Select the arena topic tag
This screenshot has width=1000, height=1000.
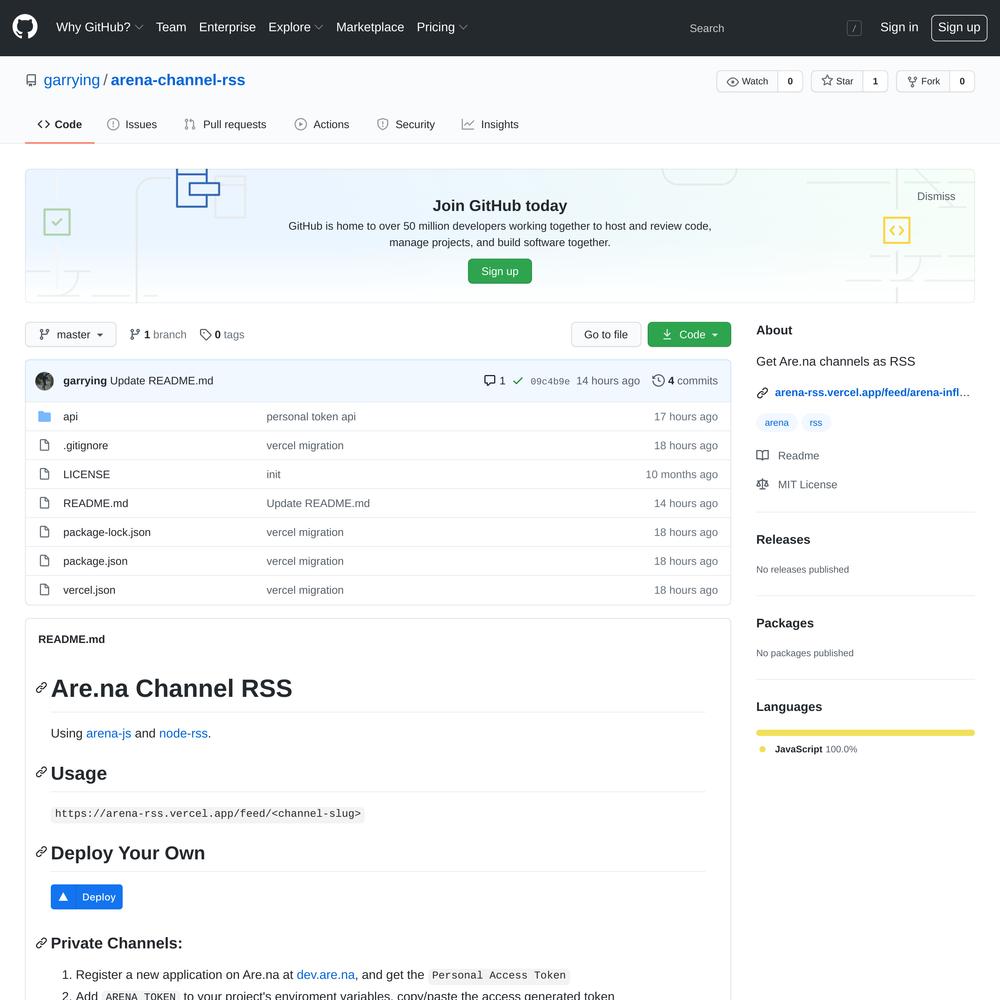click(x=776, y=423)
